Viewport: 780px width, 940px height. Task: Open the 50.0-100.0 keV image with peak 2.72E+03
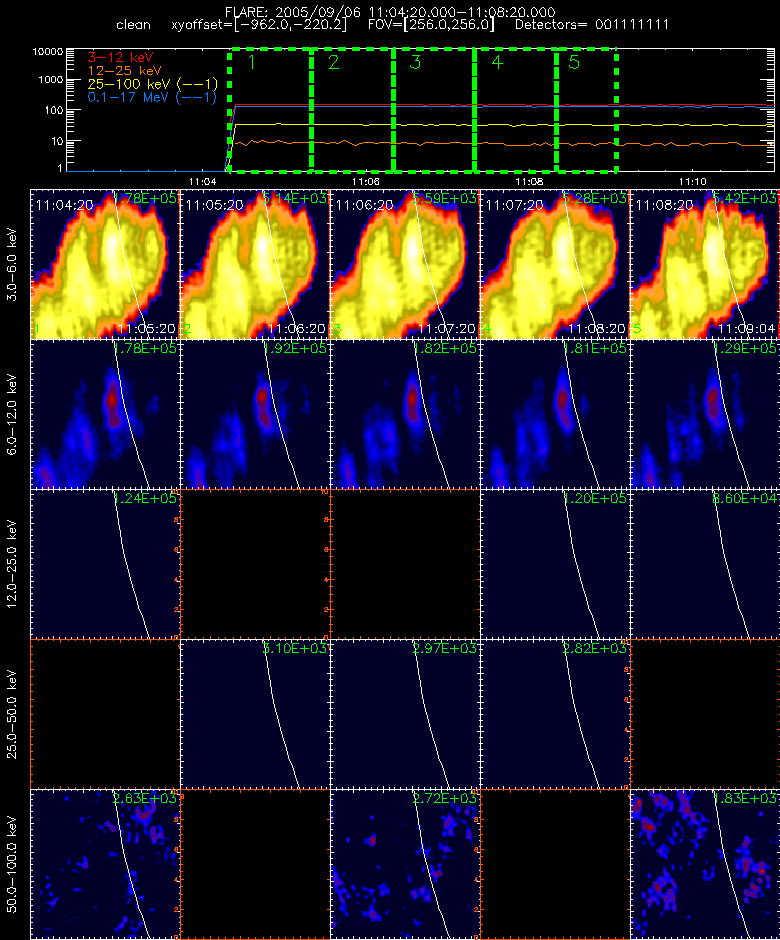405,864
